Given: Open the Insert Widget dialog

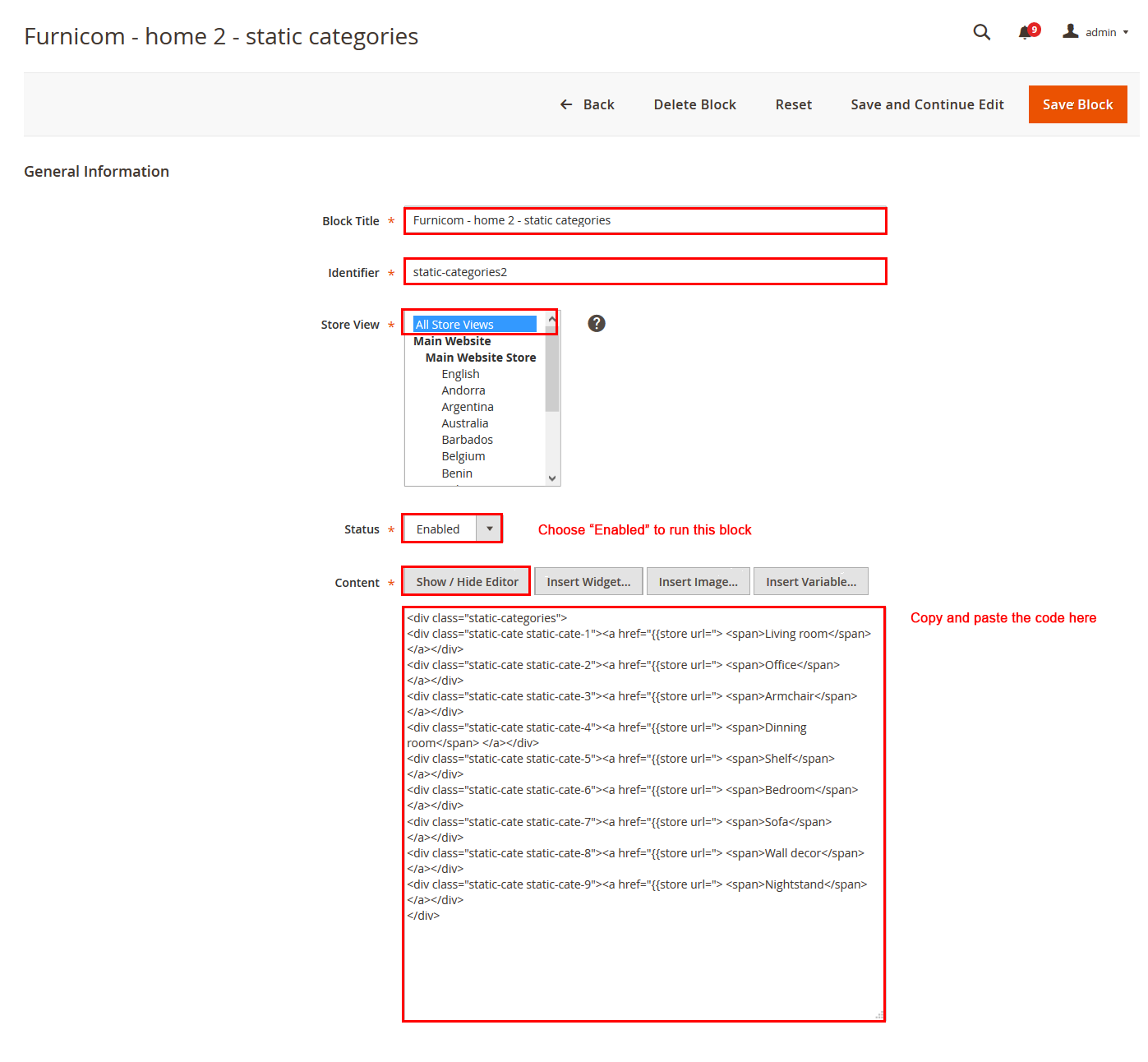Looking at the screenshot, I should pos(588,582).
